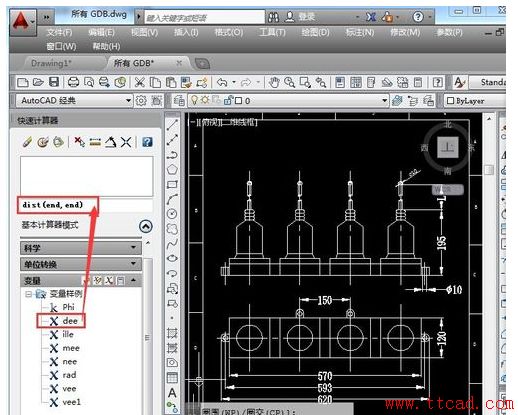Select the Multiline Text A tool

coord(172,393)
